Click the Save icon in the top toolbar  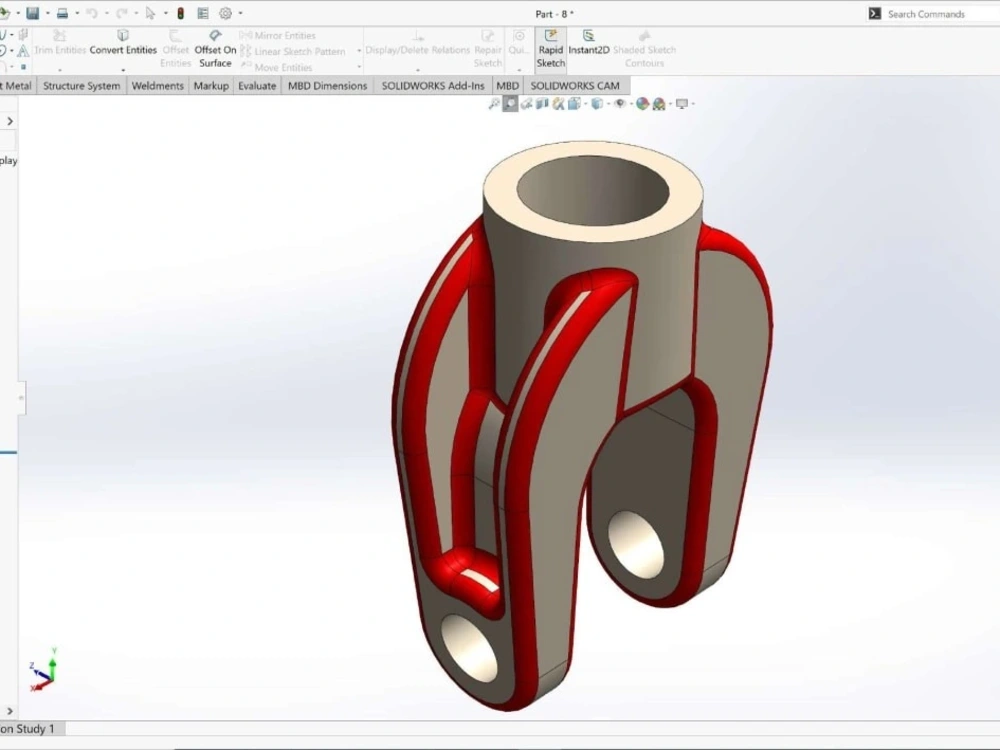coord(33,13)
